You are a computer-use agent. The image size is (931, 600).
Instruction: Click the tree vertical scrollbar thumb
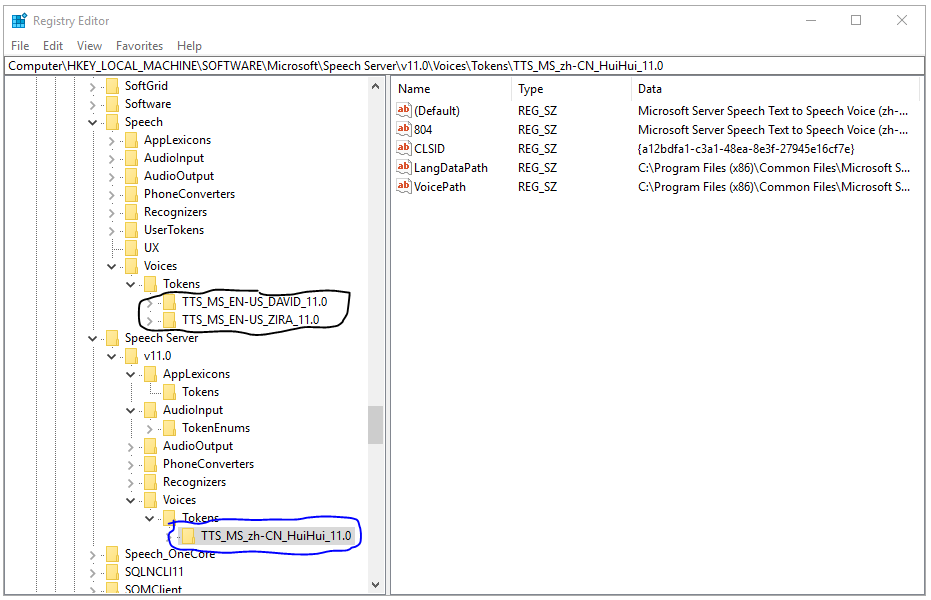pos(375,424)
